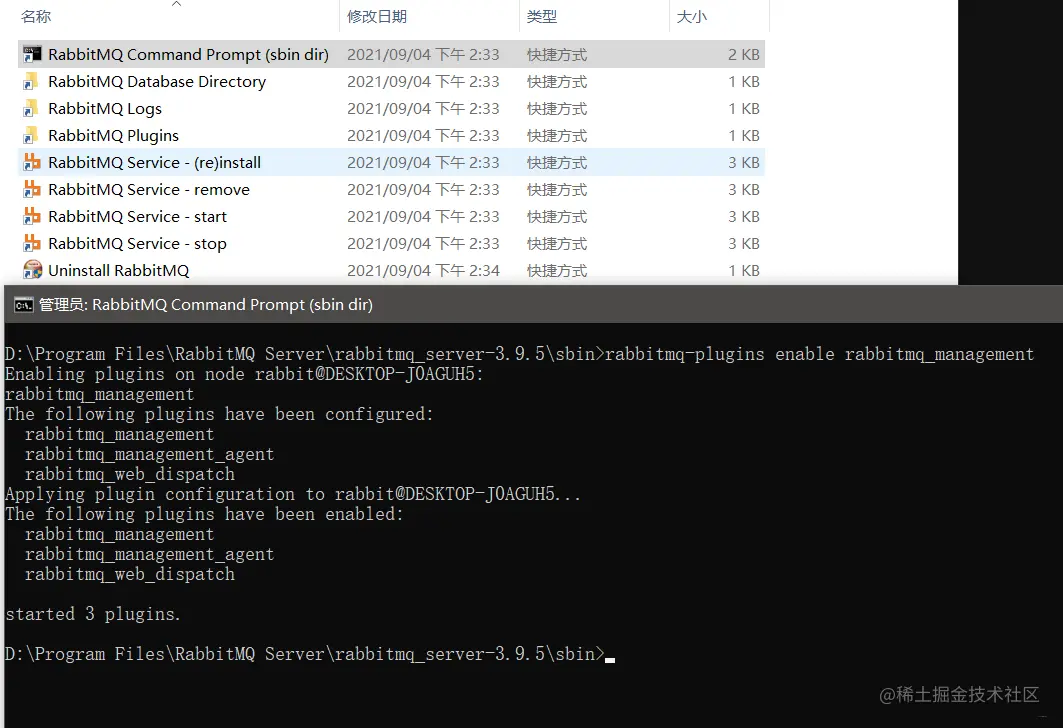Click the Uninstall RabbitMQ icon
1063x728 pixels.
tap(33, 270)
